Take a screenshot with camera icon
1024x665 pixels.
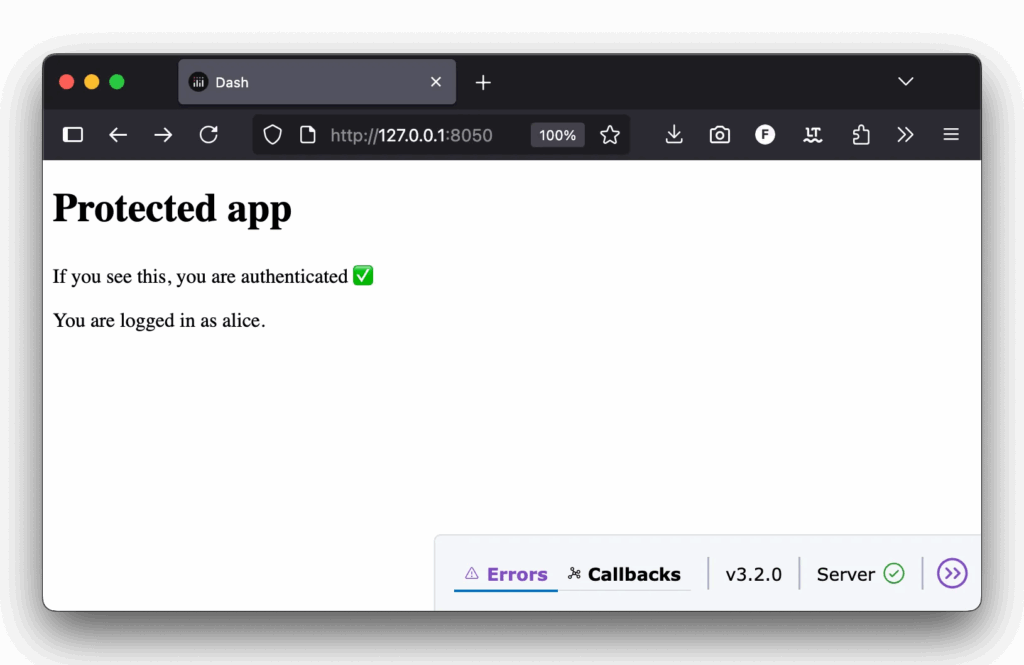[720, 135]
